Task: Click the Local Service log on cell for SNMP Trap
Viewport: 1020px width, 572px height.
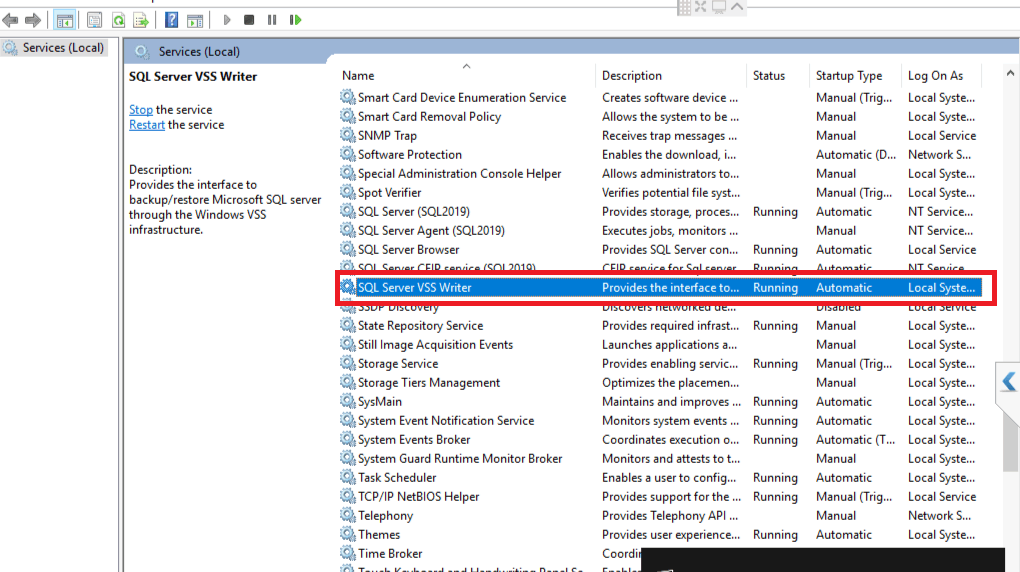Action: pyautogui.click(x=942, y=135)
